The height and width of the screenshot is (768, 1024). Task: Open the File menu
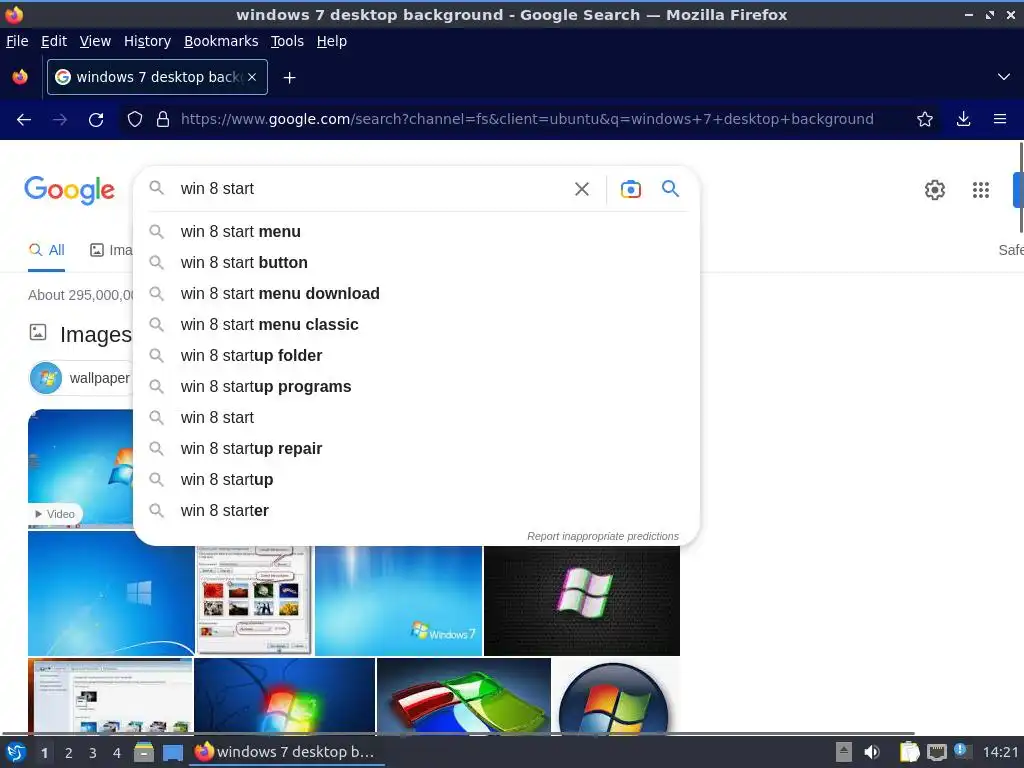(x=17, y=41)
